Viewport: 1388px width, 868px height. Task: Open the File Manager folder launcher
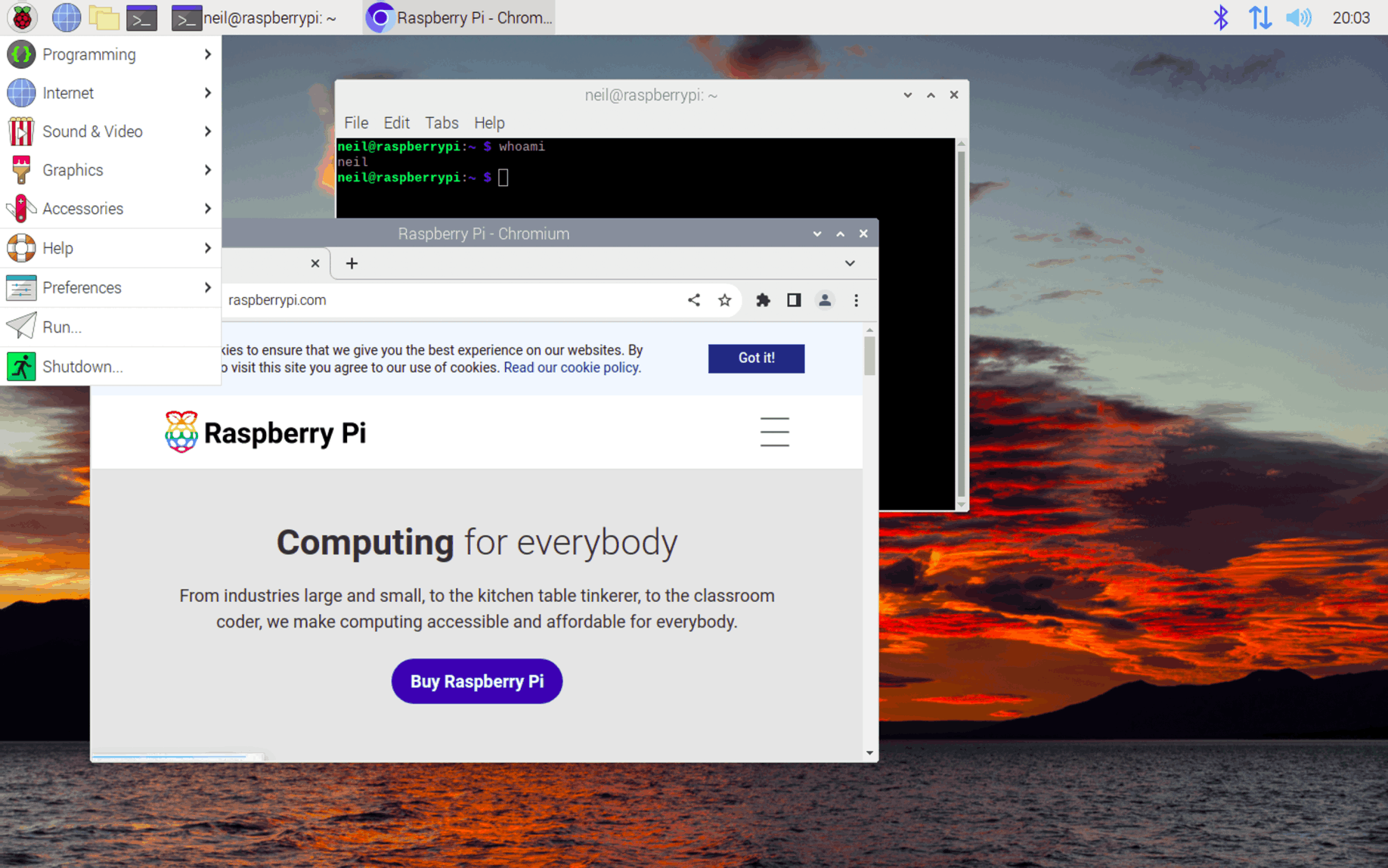pos(104,17)
